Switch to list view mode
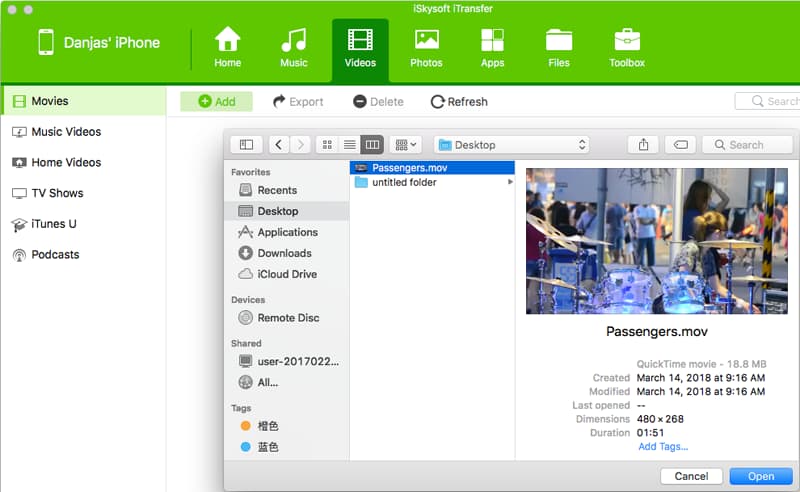The width and height of the screenshot is (800, 492). click(x=349, y=145)
